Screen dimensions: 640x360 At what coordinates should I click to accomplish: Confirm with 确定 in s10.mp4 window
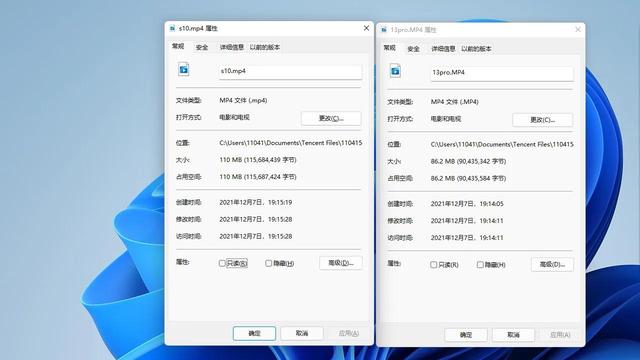click(x=254, y=333)
